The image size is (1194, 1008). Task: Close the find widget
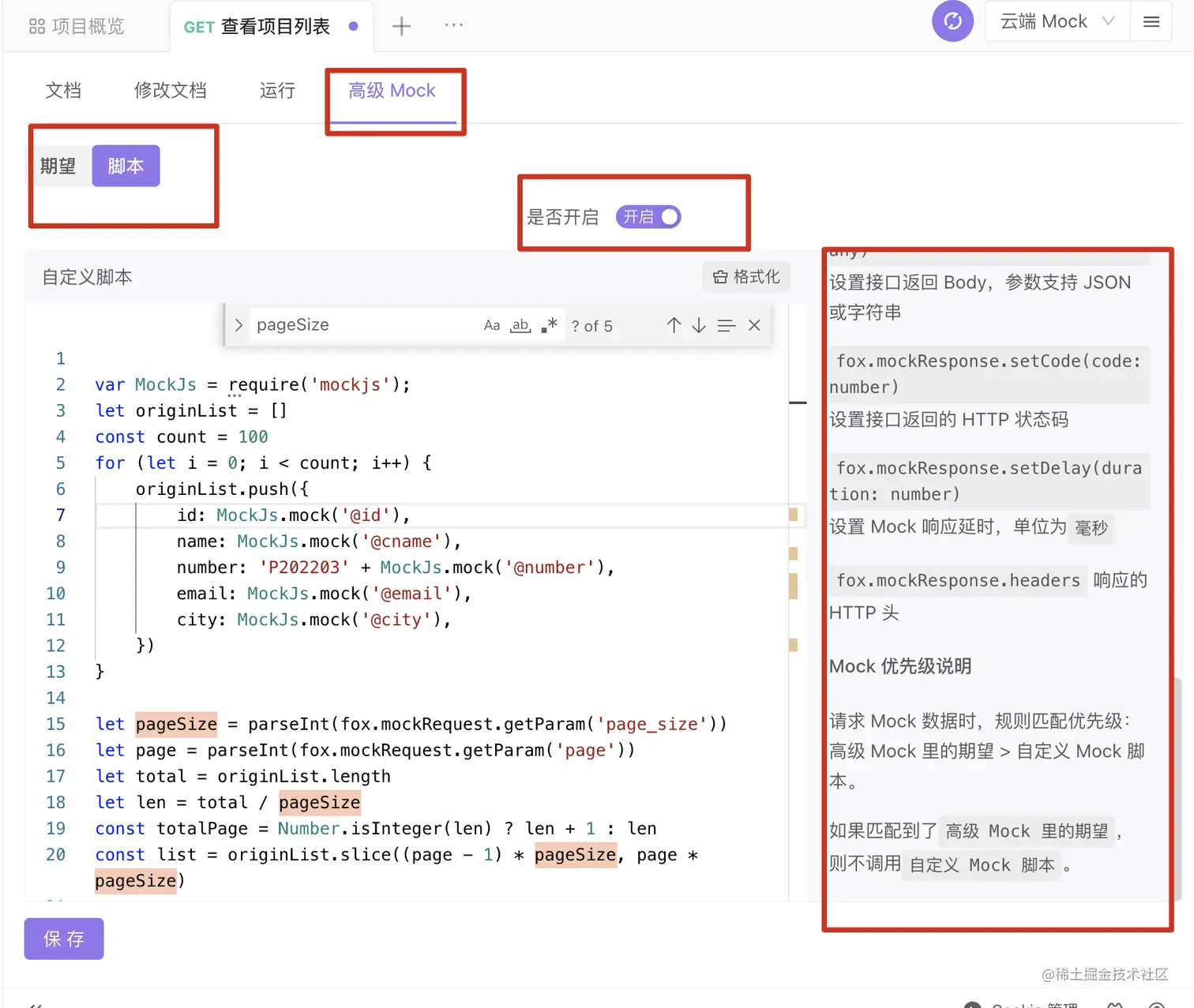[754, 325]
